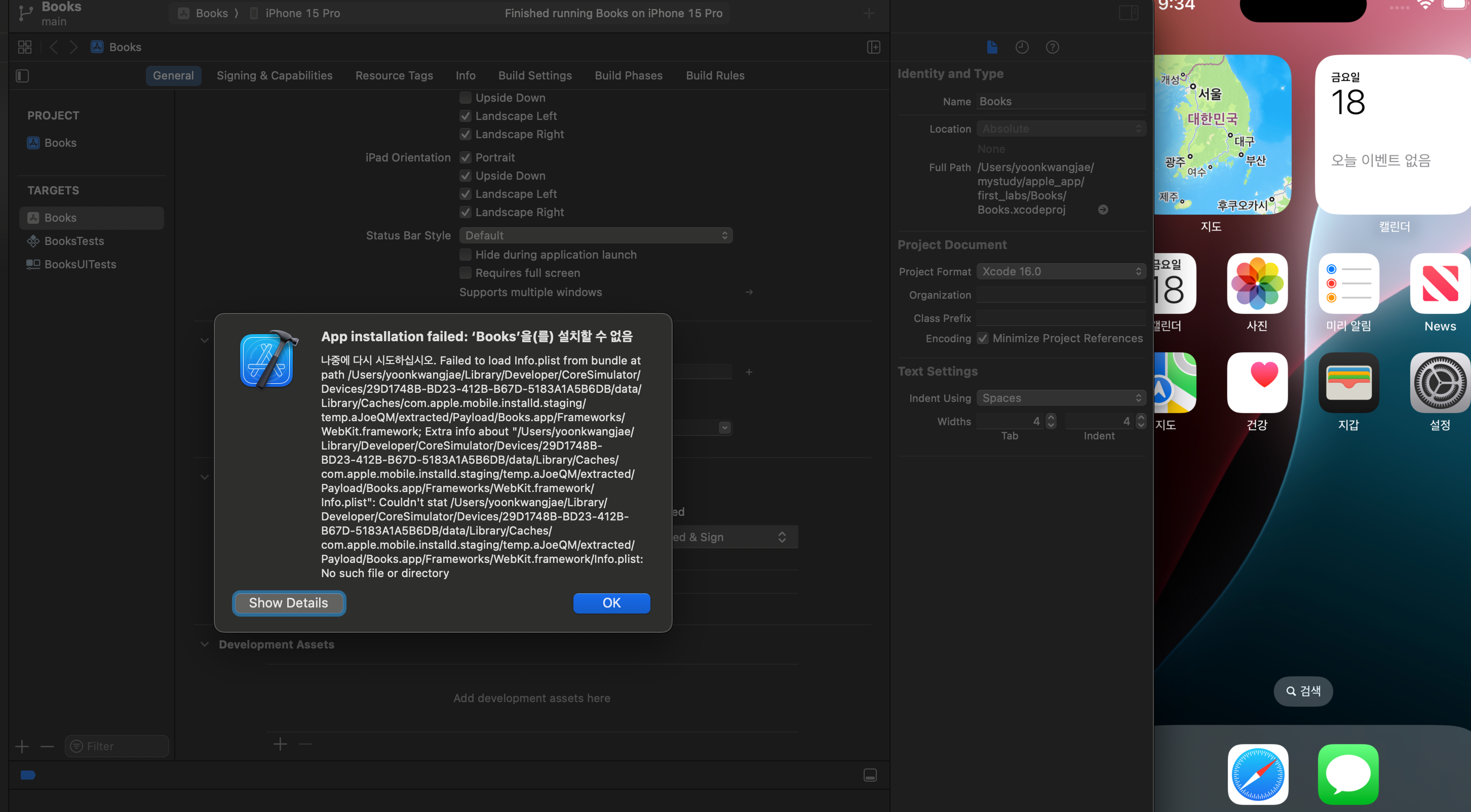The width and height of the screenshot is (1471, 812).
Task: Select iPhone 15 Pro run destination
Action: pos(295,13)
